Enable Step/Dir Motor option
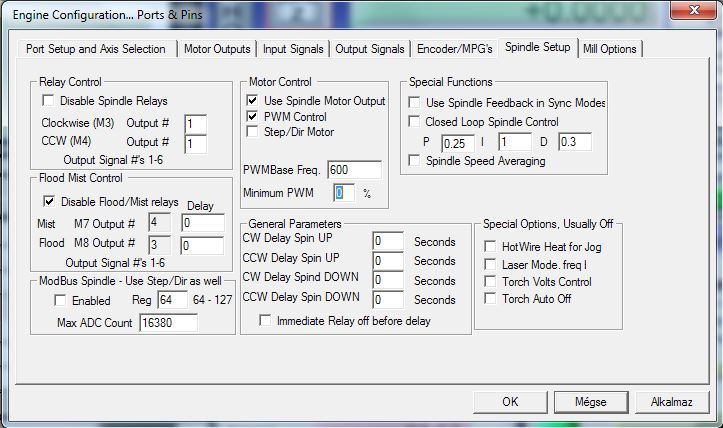The height and width of the screenshot is (428, 723). coord(253,131)
